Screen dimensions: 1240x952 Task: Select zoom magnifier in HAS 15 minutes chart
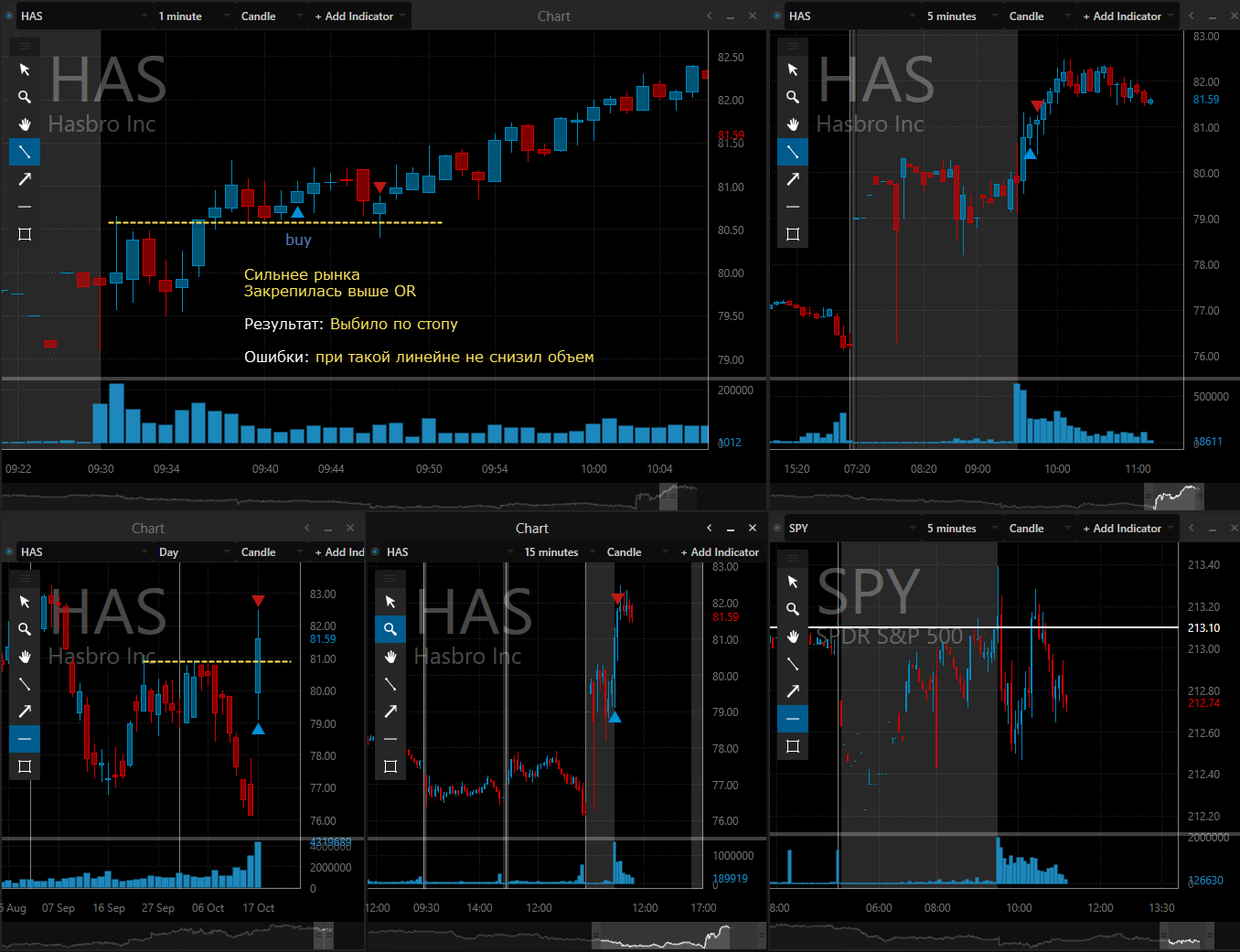coord(390,629)
